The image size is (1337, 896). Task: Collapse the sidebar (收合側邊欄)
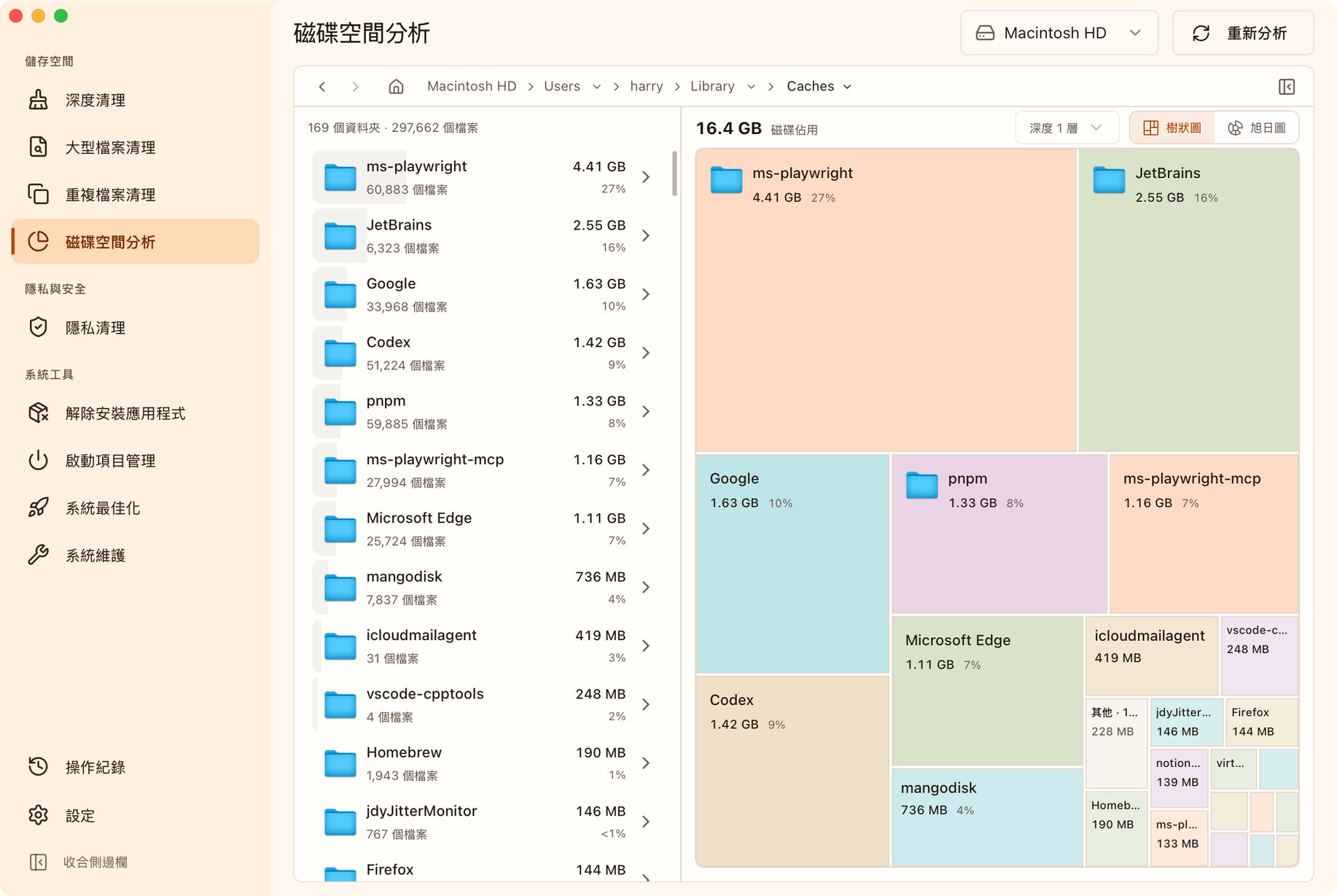click(x=79, y=862)
